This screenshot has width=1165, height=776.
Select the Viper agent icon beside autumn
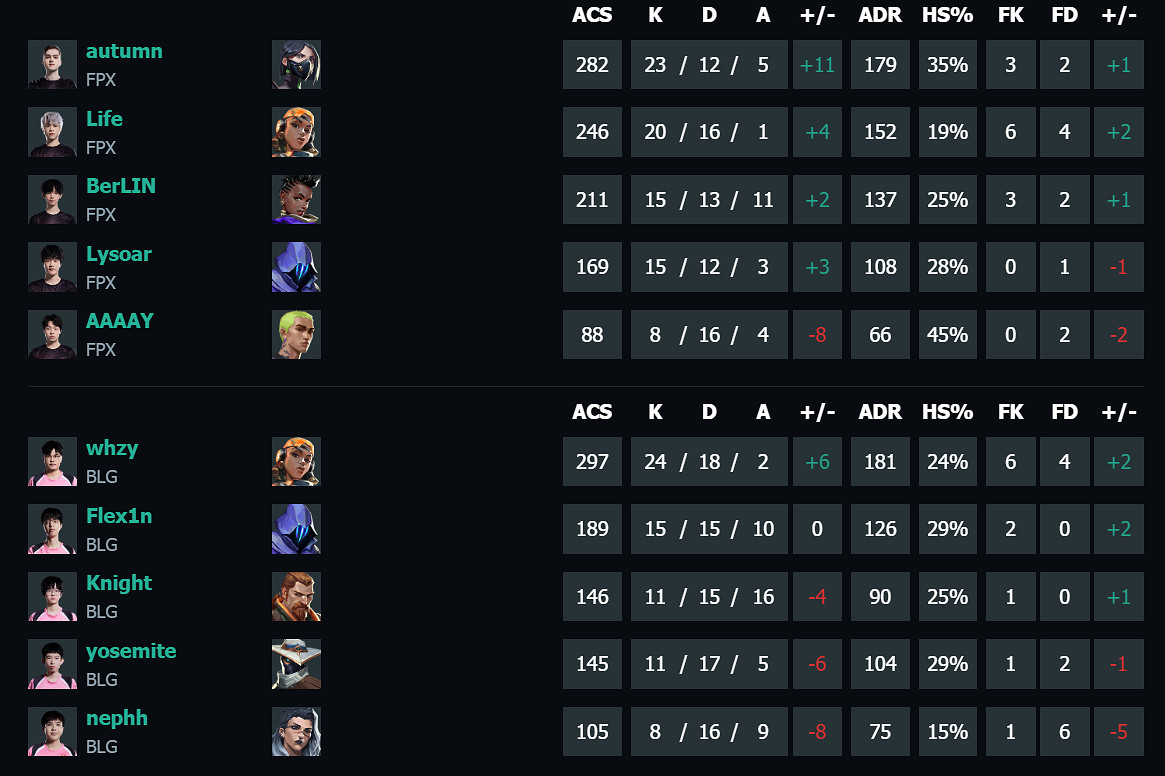tap(296, 64)
